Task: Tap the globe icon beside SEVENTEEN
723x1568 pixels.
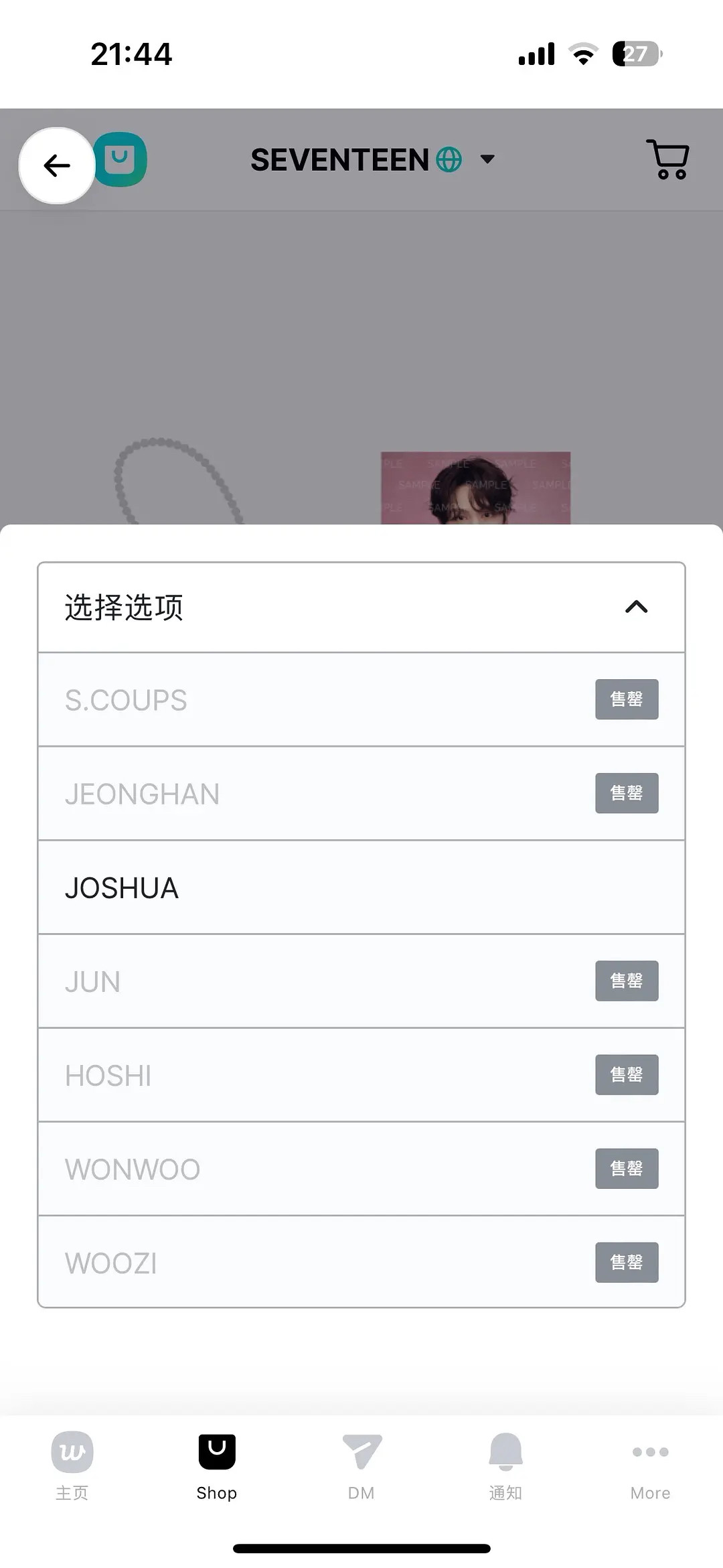Action: pyautogui.click(x=449, y=160)
